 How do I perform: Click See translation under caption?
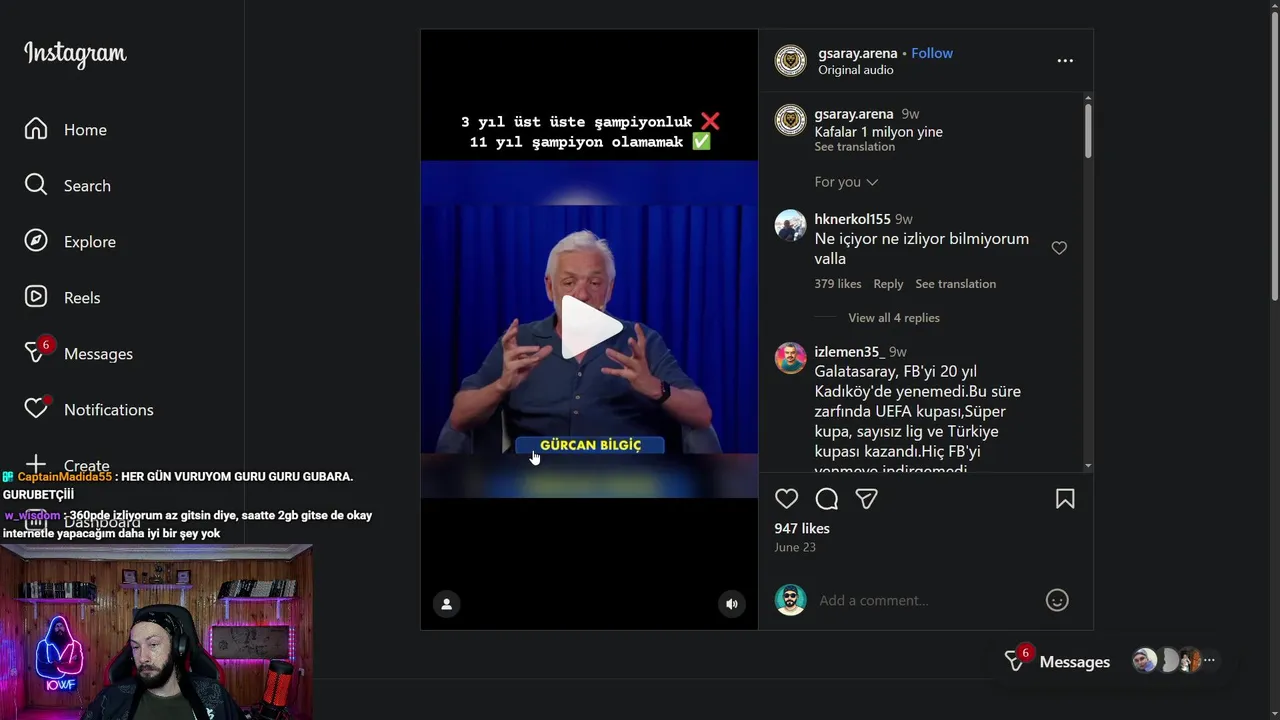854,147
